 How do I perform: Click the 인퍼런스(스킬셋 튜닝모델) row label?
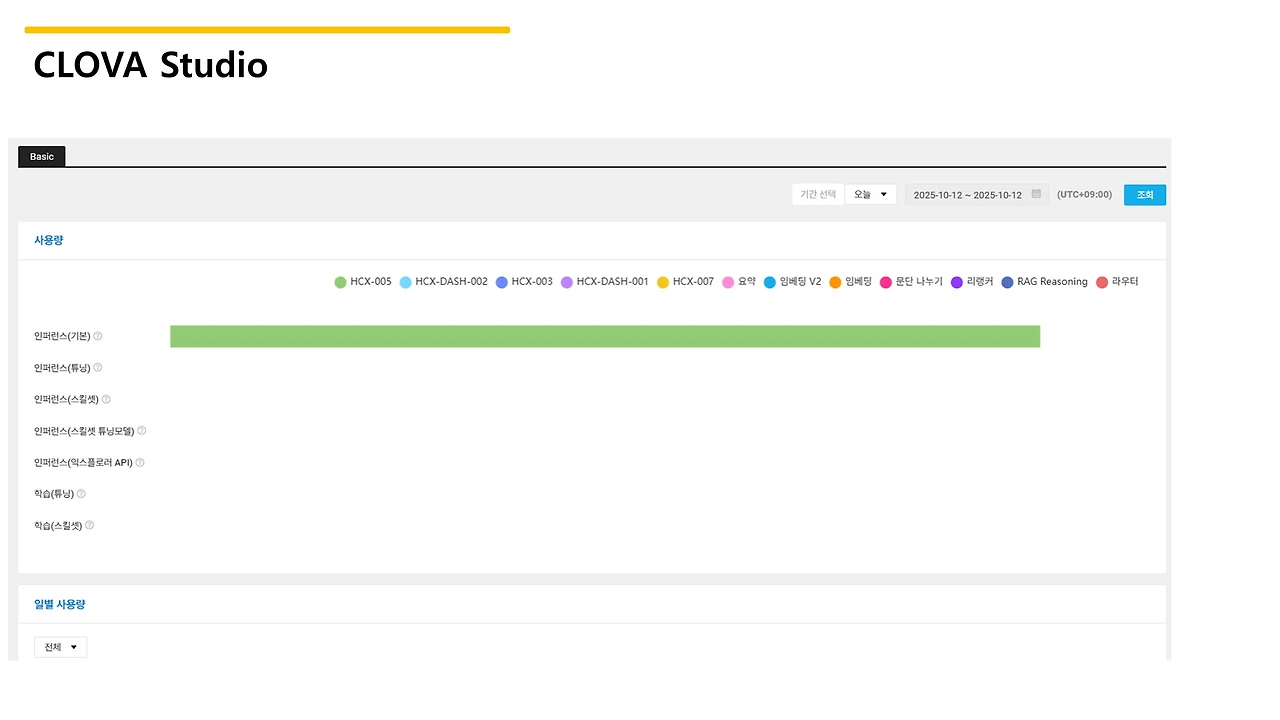(84, 431)
